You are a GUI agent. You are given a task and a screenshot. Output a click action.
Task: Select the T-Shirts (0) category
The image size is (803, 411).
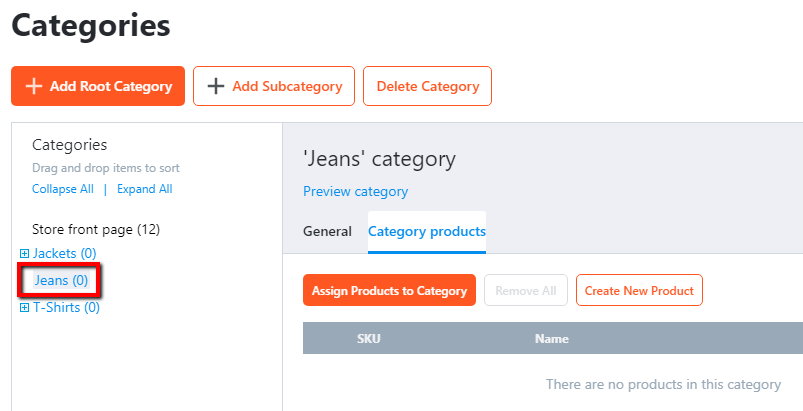click(67, 308)
